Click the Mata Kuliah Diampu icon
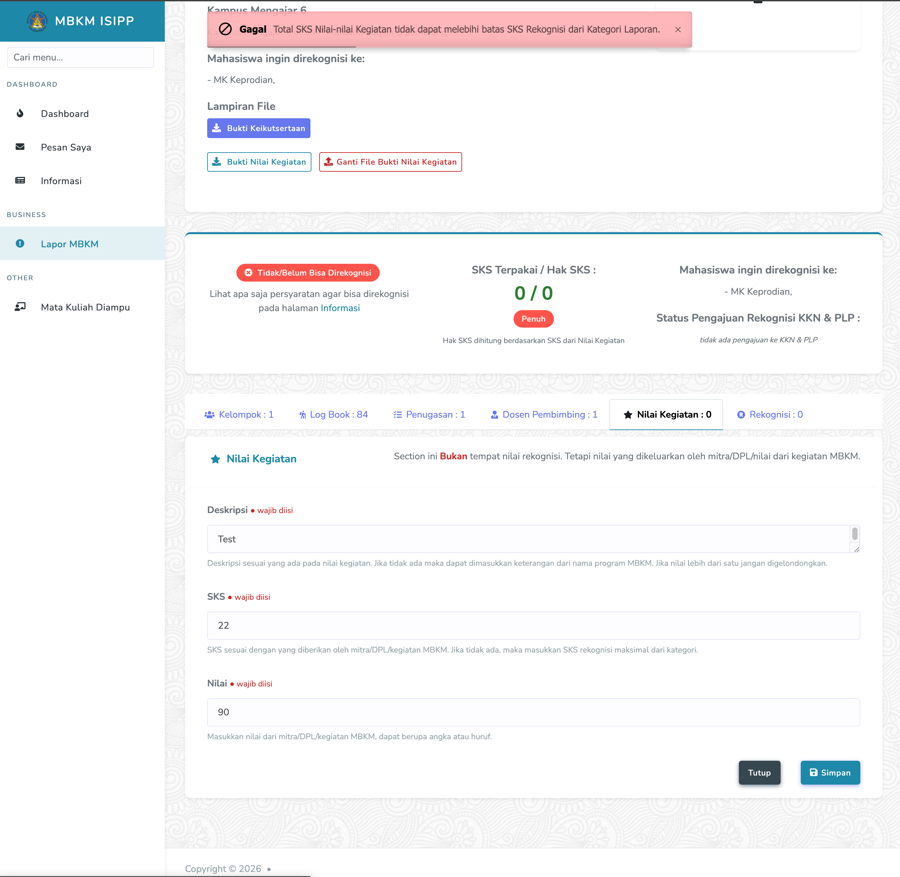This screenshot has width=900, height=877. [20, 307]
